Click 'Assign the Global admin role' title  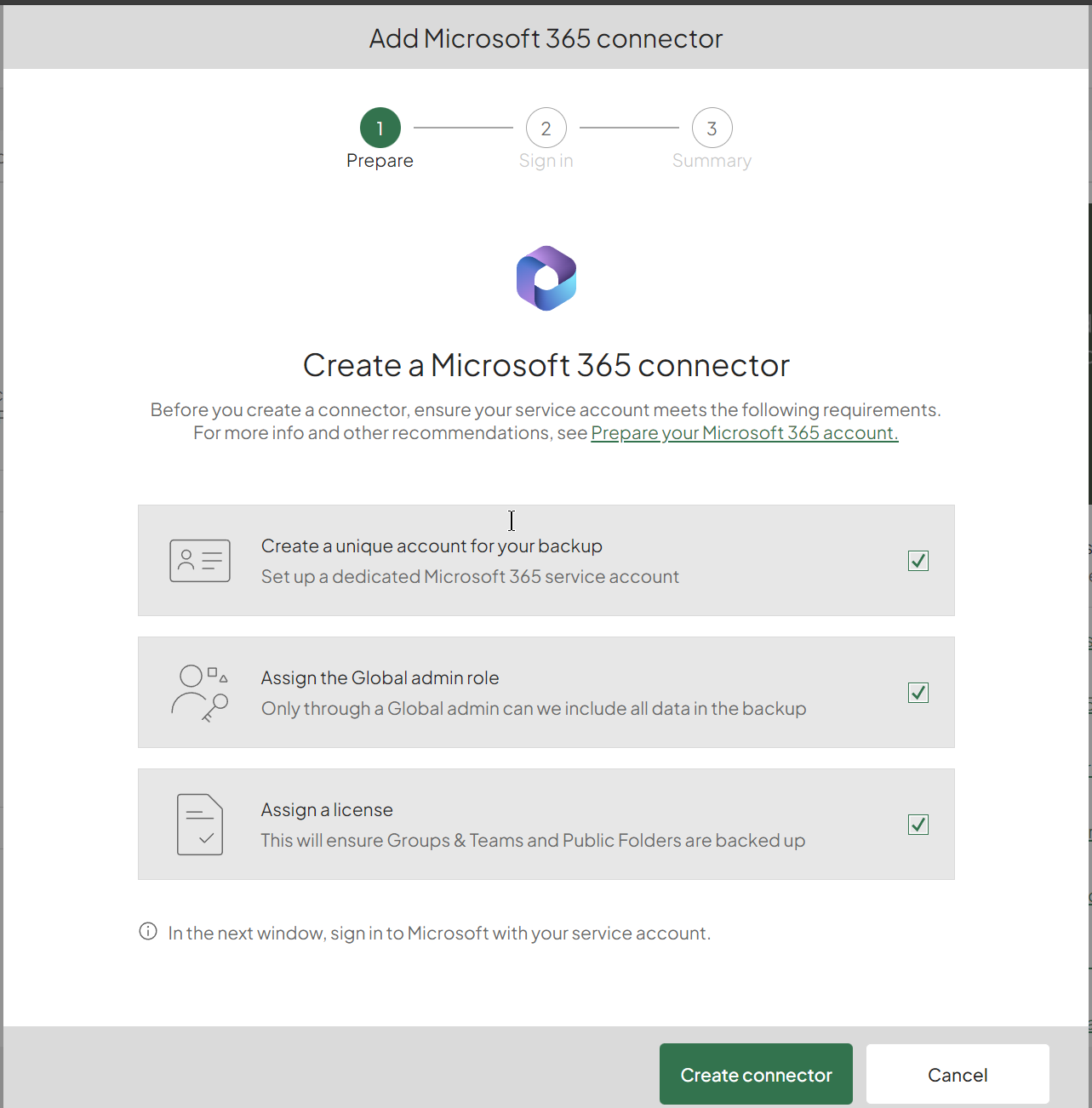[380, 678]
